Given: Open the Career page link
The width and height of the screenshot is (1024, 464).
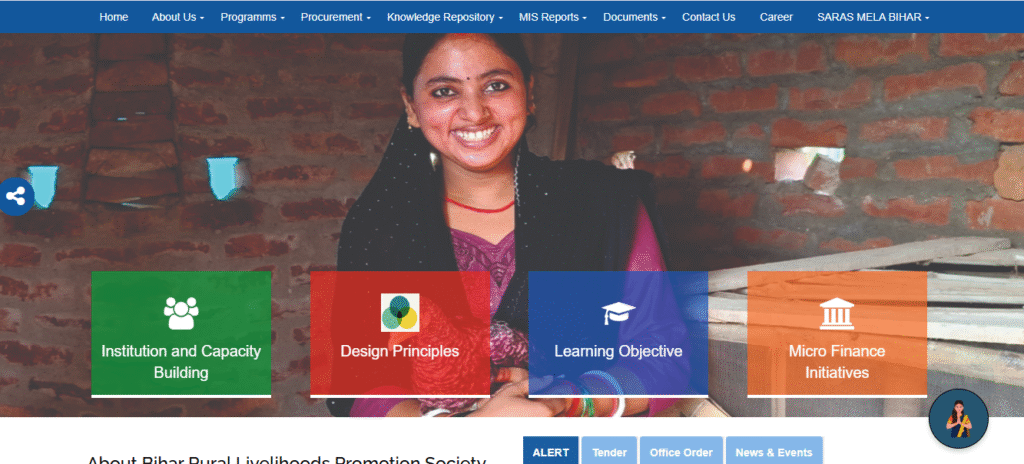Looking at the screenshot, I should 776,18.
